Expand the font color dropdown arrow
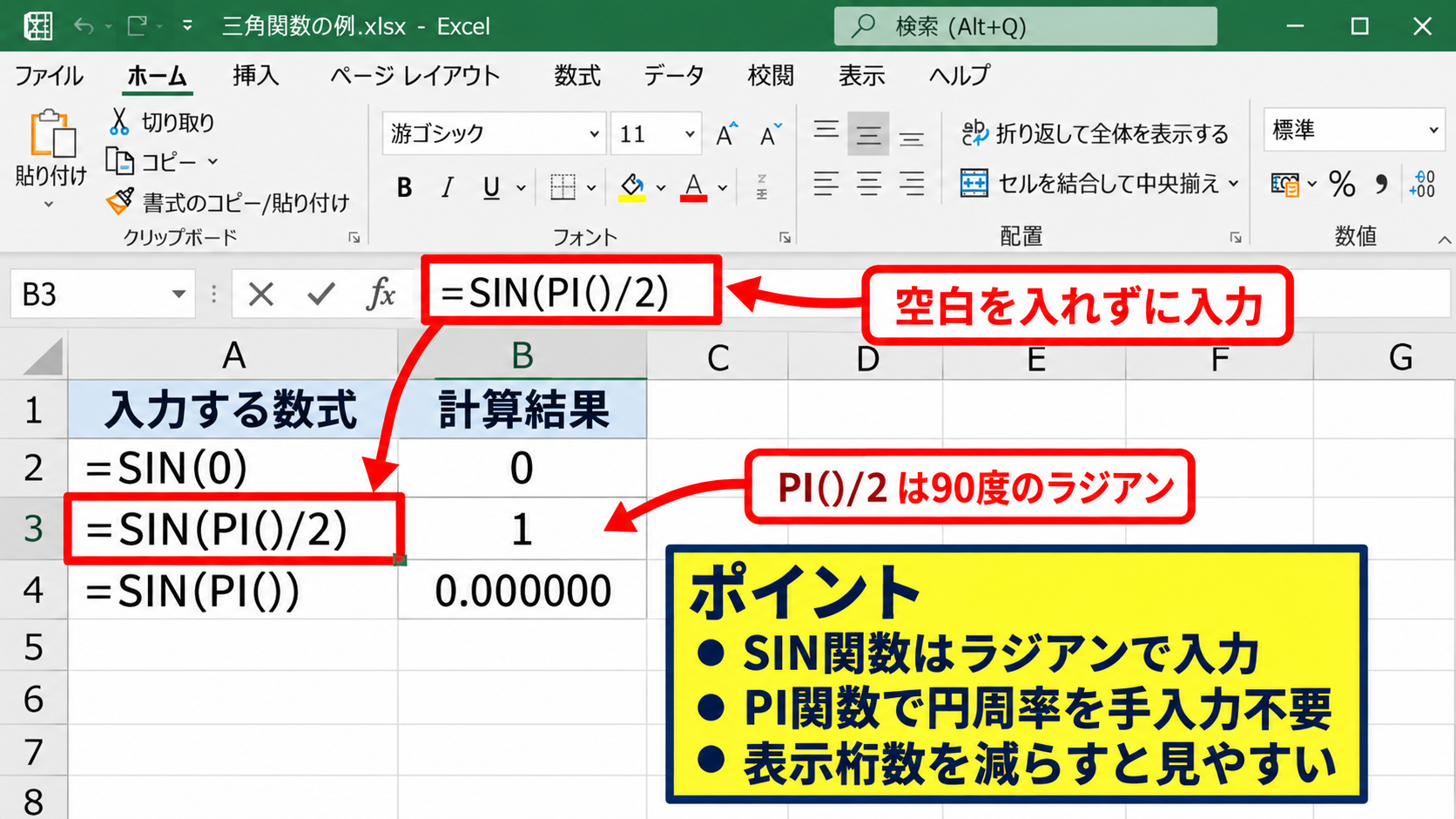The height and width of the screenshot is (819, 1456). [x=723, y=187]
